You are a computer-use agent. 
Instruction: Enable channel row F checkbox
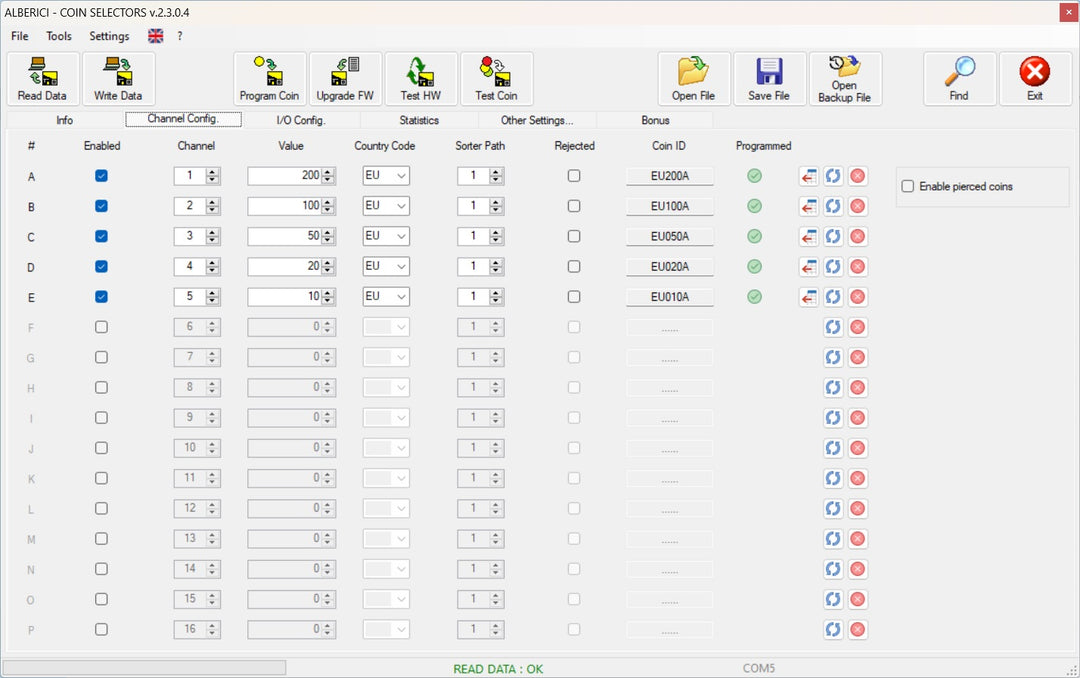coord(101,327)
